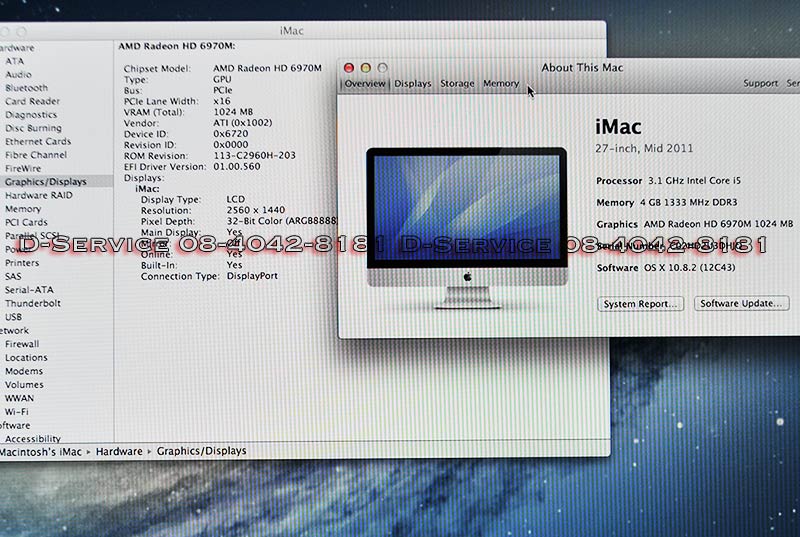Click the Device ID value 0x6720
Viewport: 800px width, 537px height.
coord(231,134)
